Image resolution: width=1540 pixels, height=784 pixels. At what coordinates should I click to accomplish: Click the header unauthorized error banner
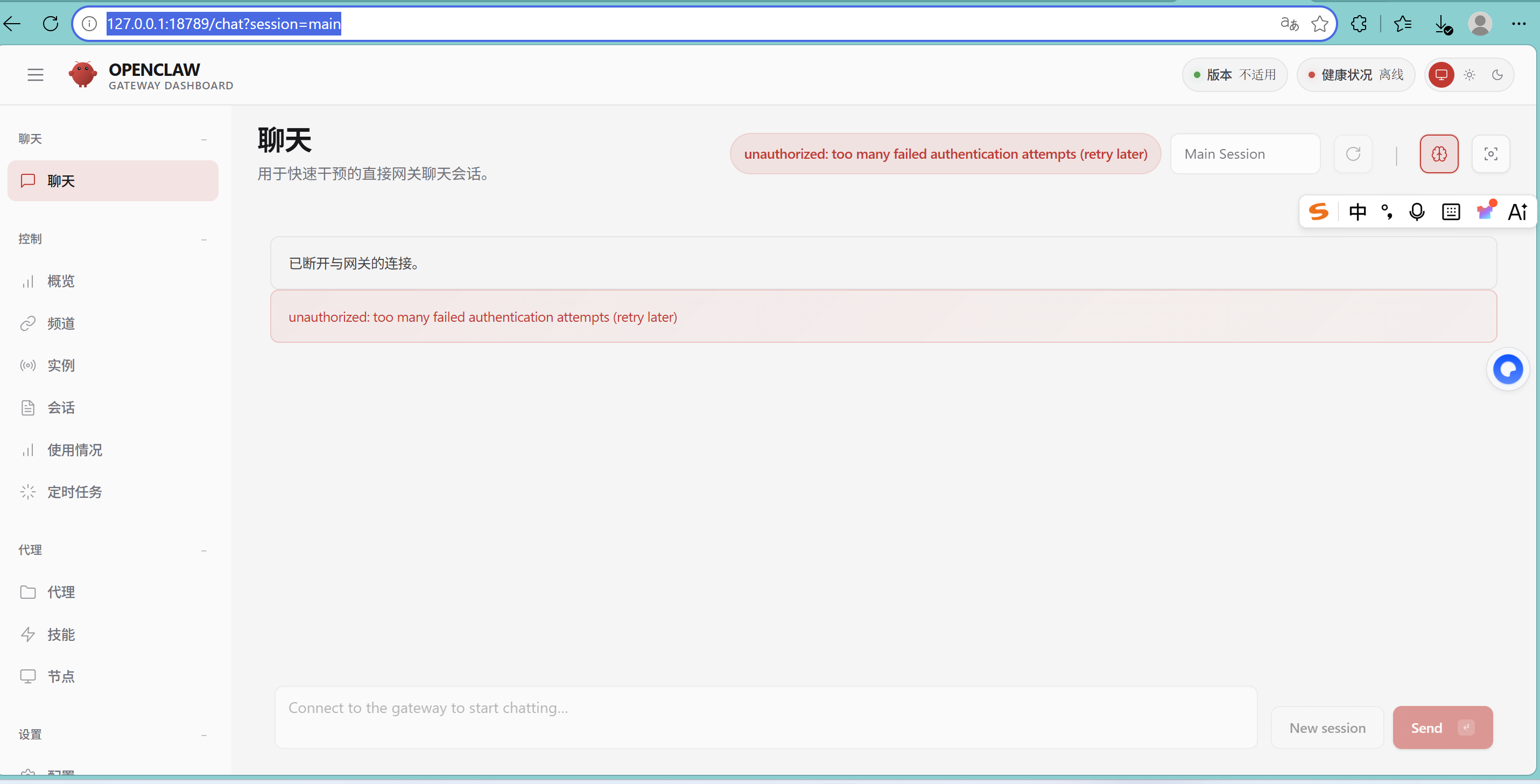[x=945, y=153]
